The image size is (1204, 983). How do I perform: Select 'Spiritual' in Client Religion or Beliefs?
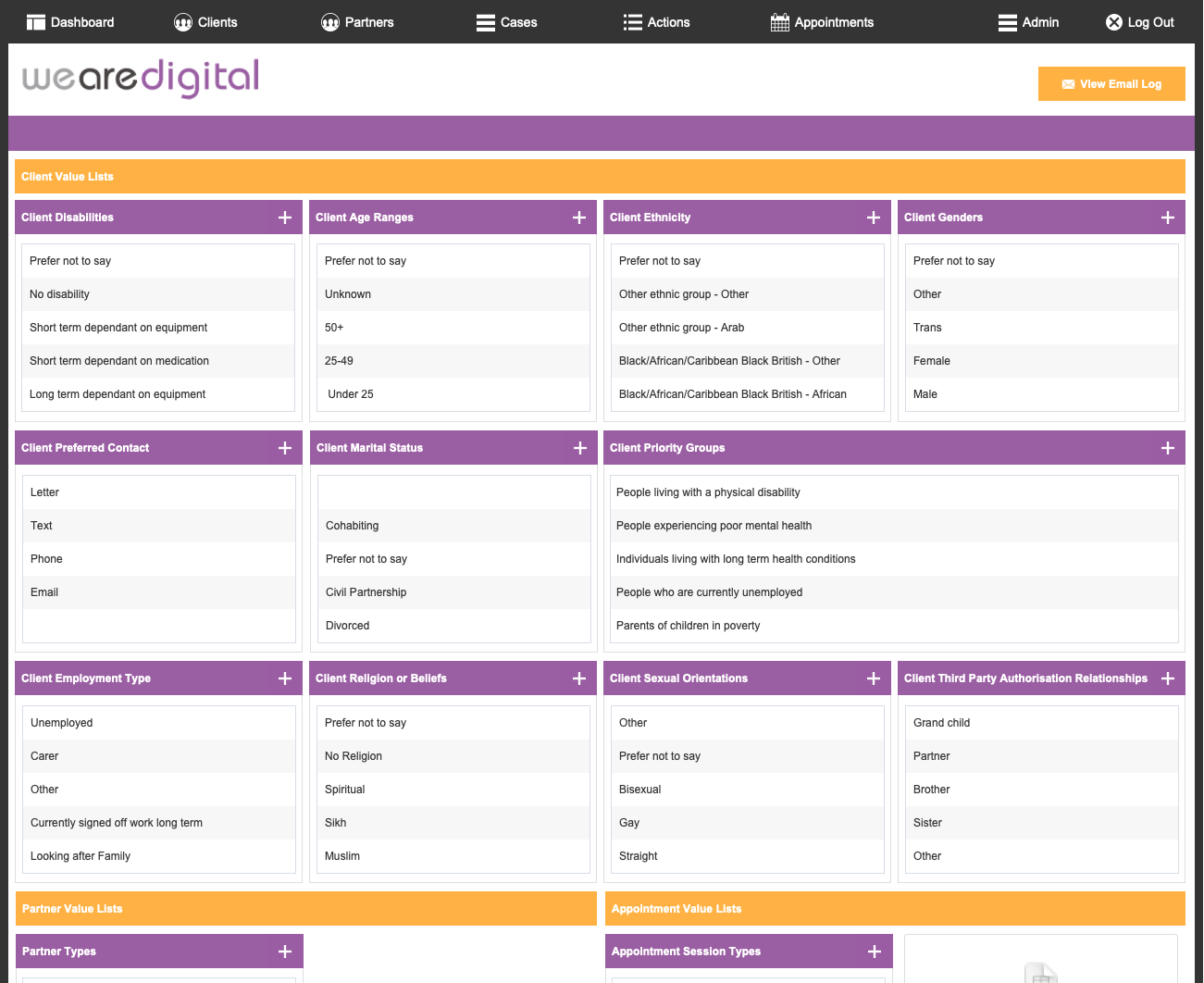453,790
